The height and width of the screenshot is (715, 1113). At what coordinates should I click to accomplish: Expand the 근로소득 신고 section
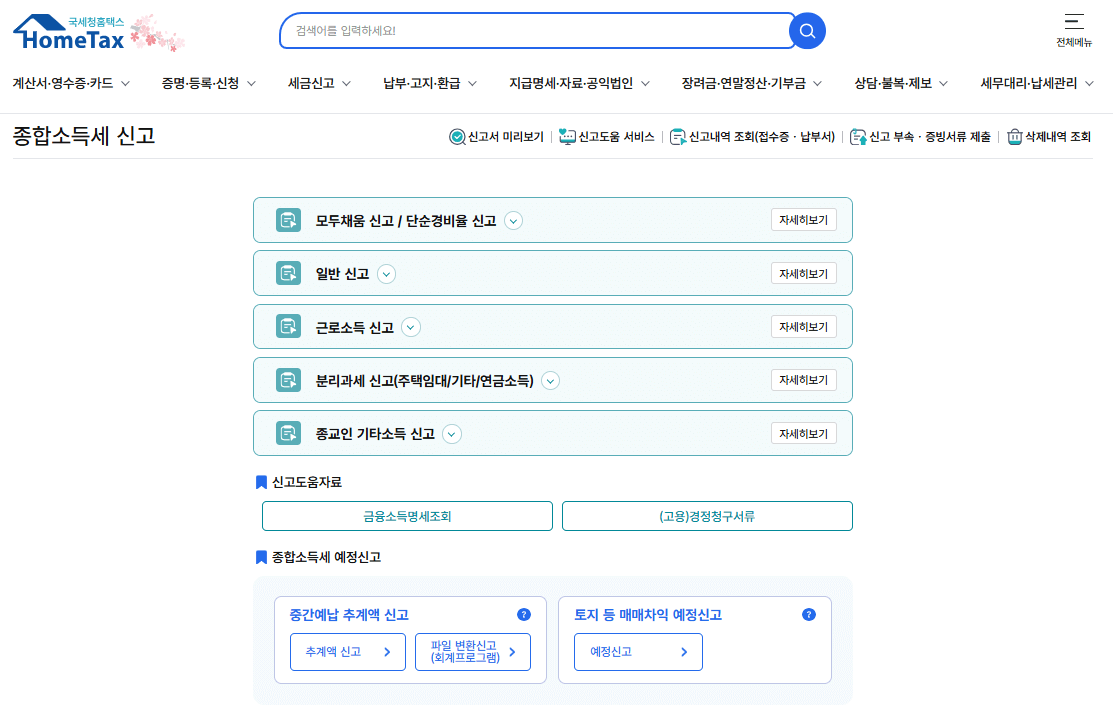[x=411, y=327]
